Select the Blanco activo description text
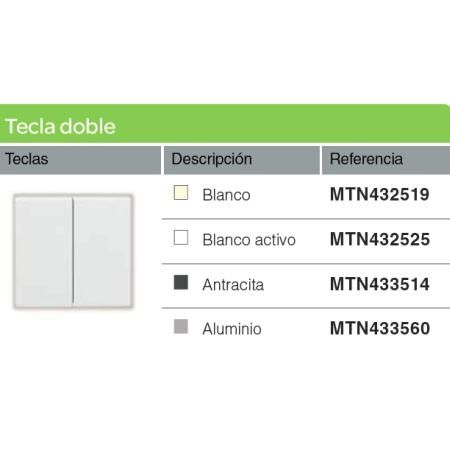 [249, 240]
